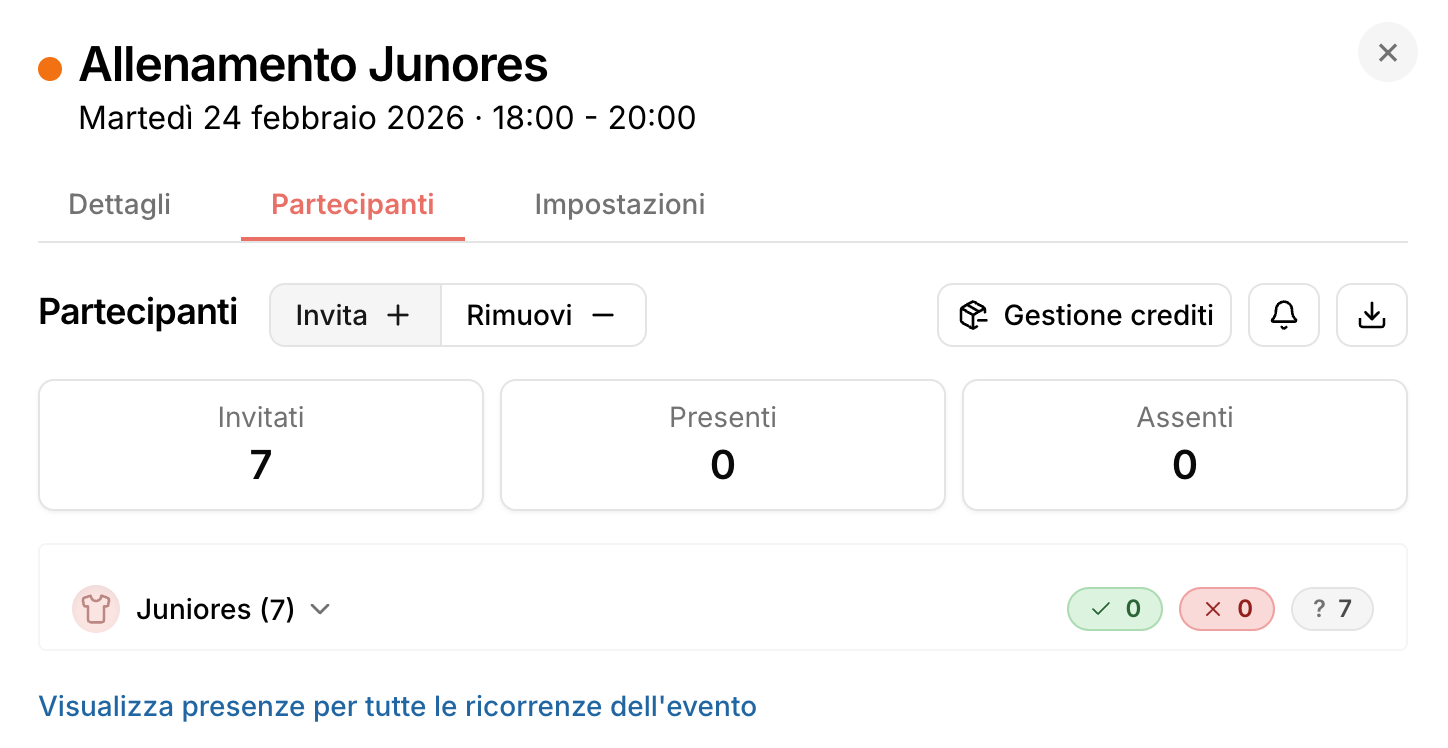This screenshot has width=1448, height=748.
Task: Click the bell notification icon
Action: tap(1284, 316)
